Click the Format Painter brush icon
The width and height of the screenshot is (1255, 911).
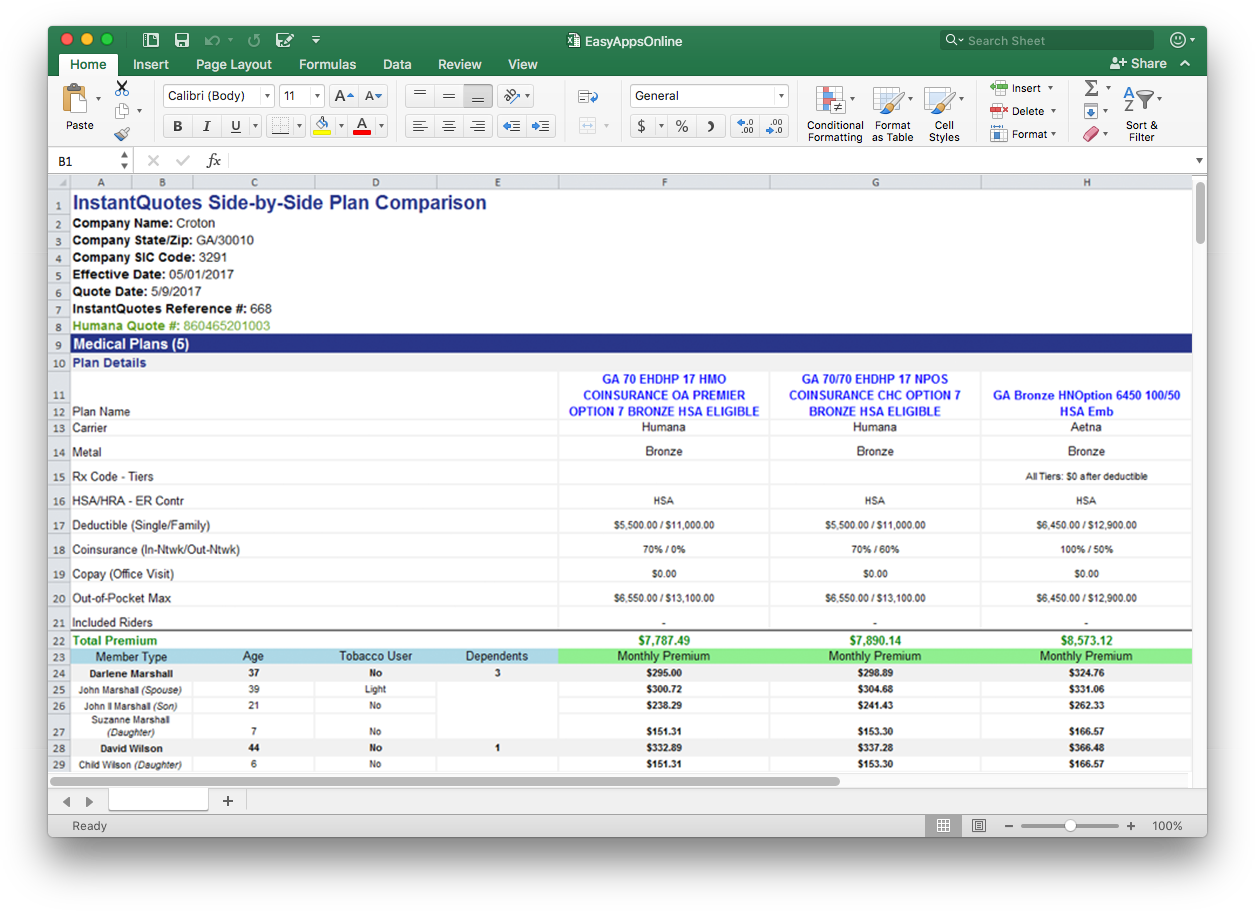122,134
